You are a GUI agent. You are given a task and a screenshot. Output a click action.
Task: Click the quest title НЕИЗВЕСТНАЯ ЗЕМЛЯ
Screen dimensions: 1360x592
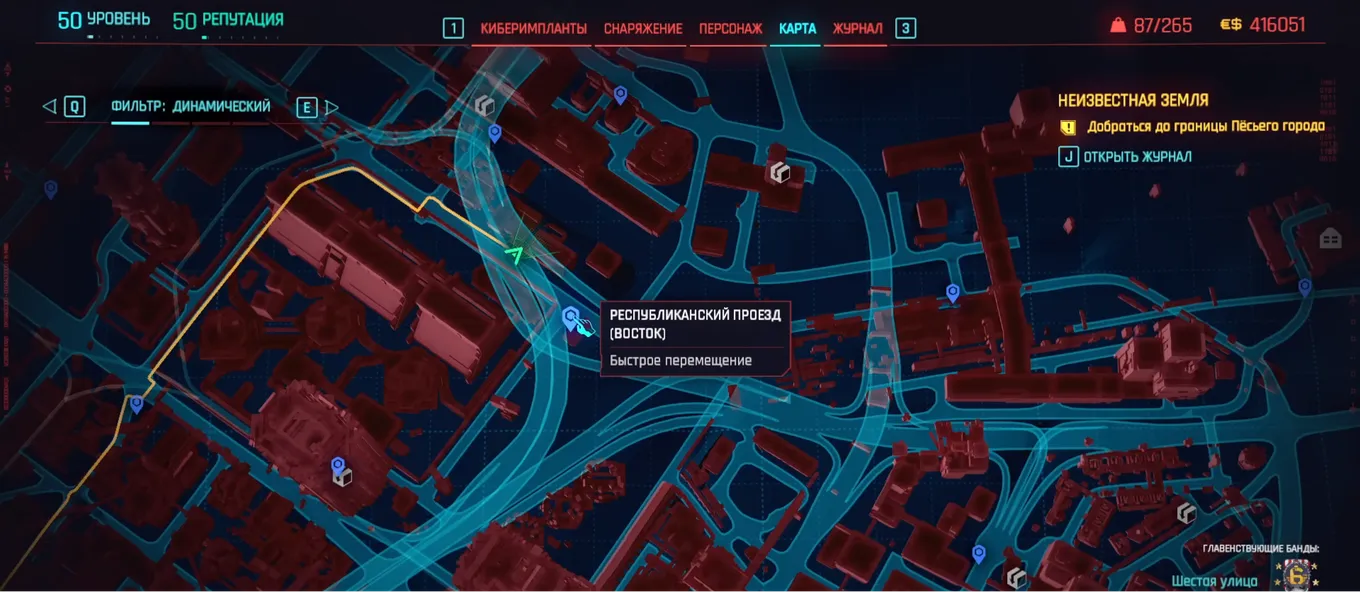tap(1133, 100)
